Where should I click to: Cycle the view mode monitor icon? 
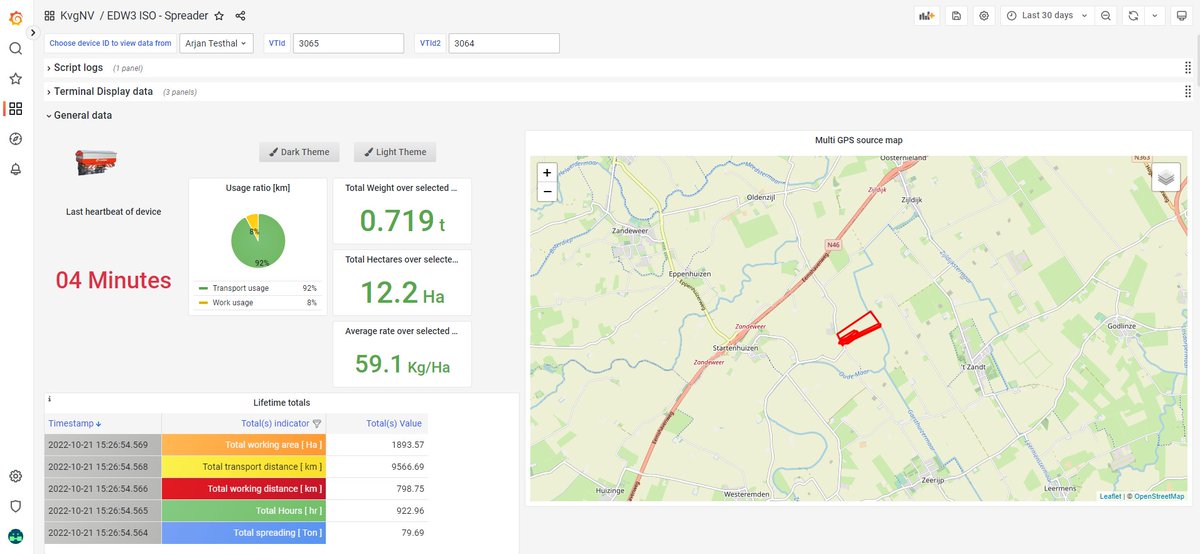1182,16
